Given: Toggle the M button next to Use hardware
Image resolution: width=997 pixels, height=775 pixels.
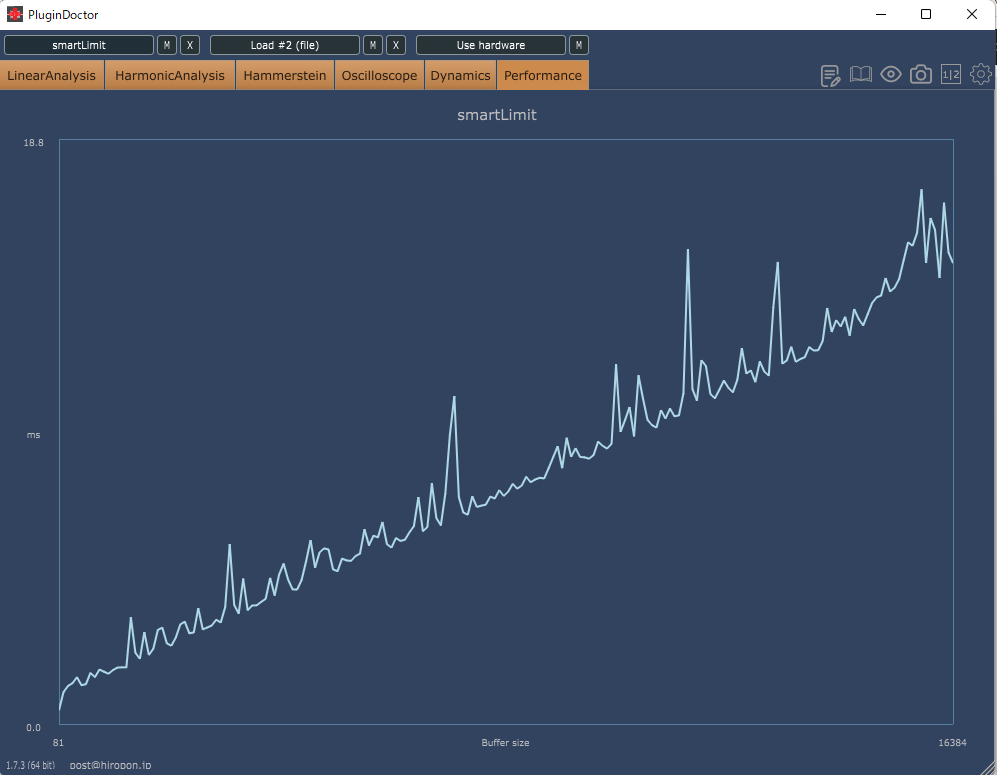Looking at the screenshot, I should [579, 45].
